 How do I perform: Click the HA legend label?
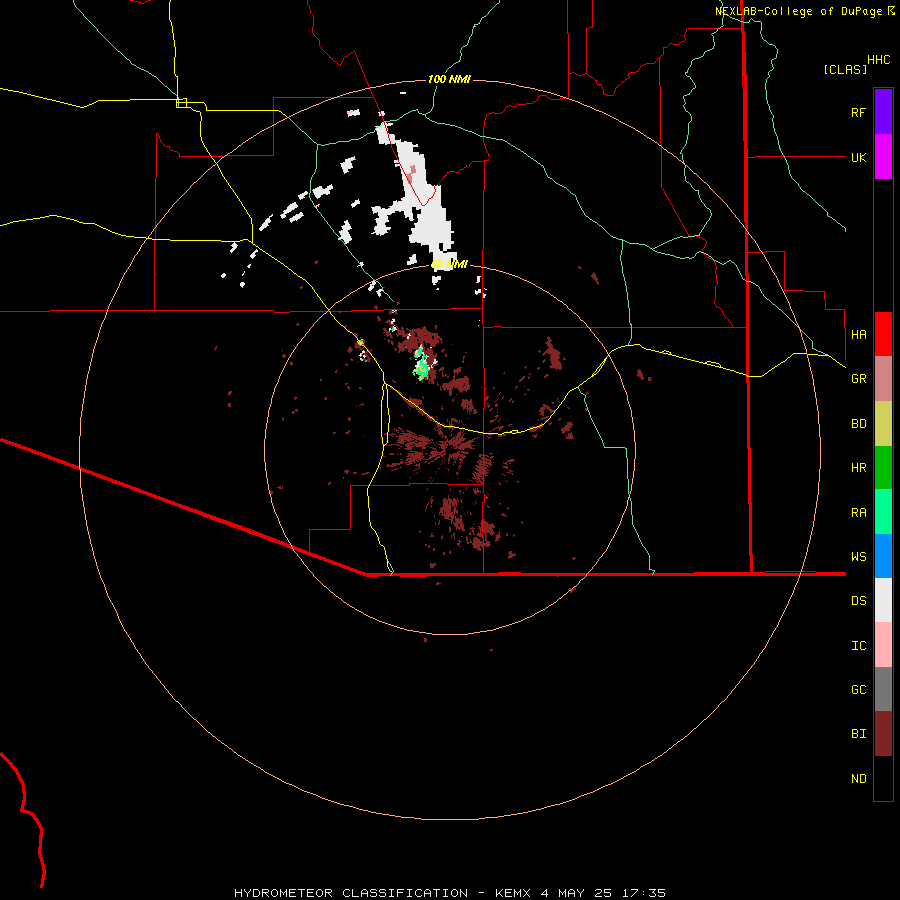(858, 334)
